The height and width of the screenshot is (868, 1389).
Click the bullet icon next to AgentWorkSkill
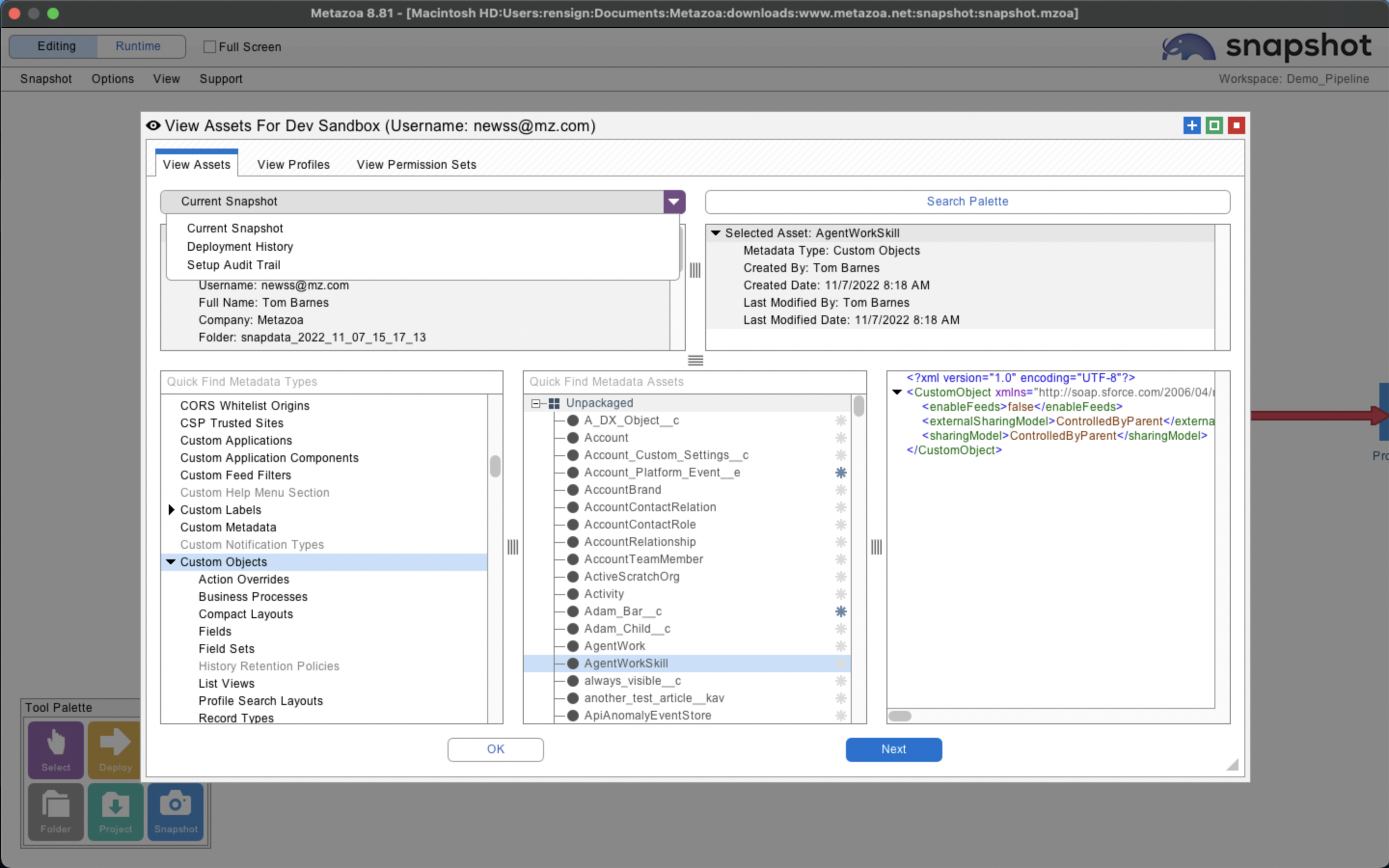(572, 663)
